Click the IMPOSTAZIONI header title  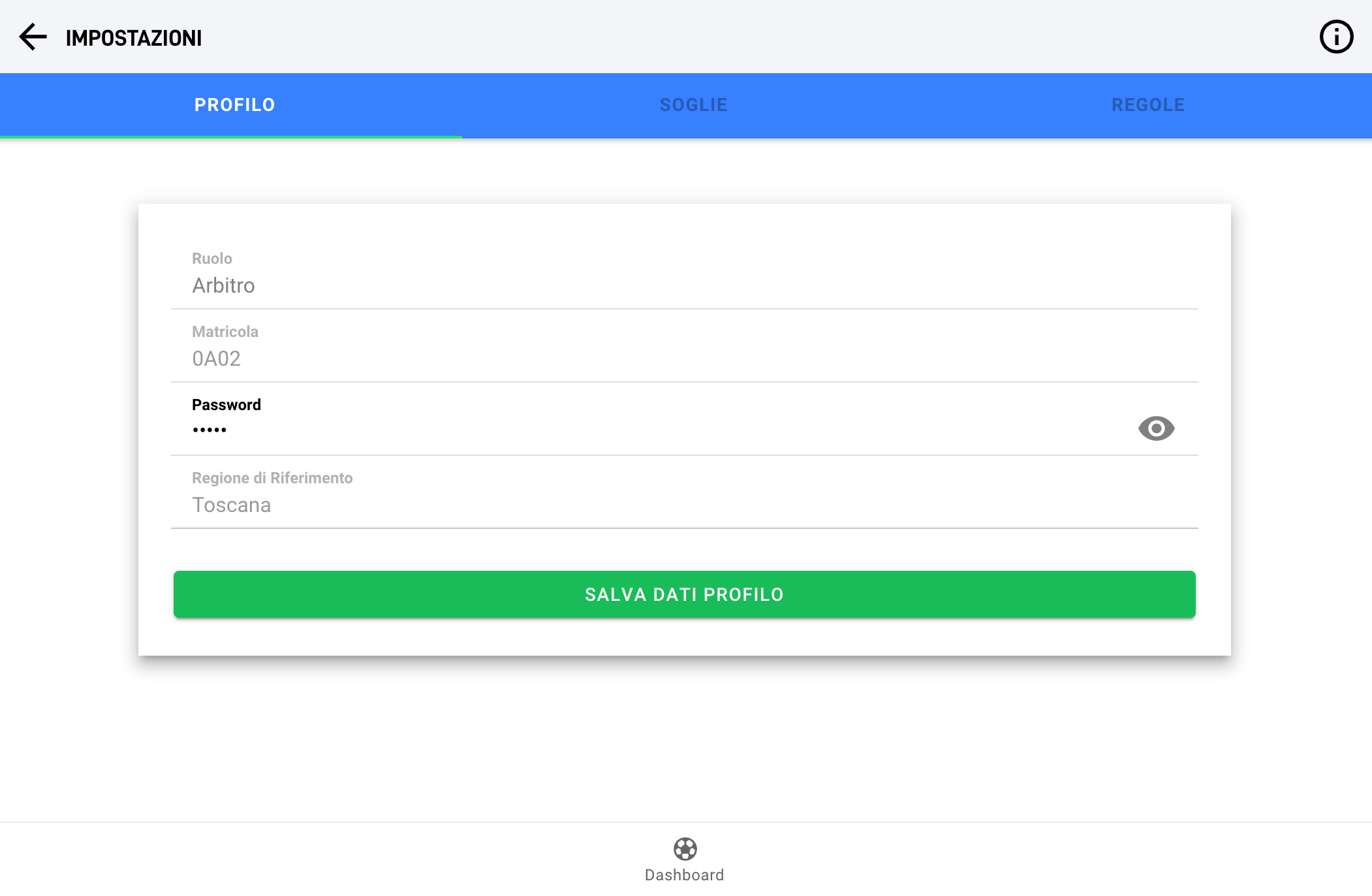pos(134,38)
